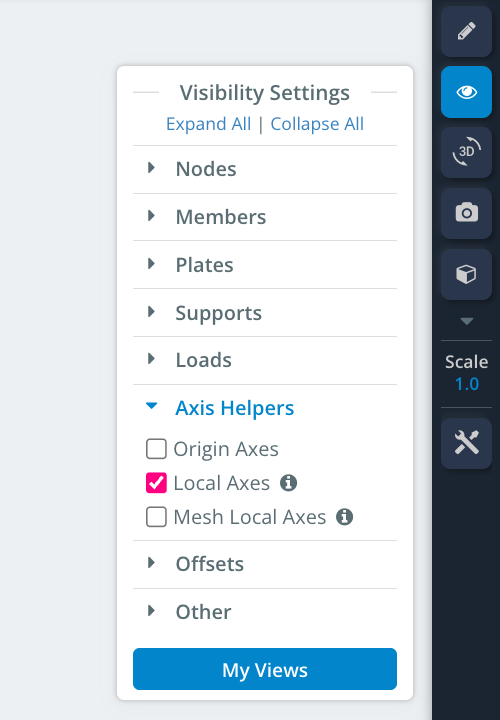Toggle the eye visibility settings button
The image size is (500, 720).
coord(466,92)
